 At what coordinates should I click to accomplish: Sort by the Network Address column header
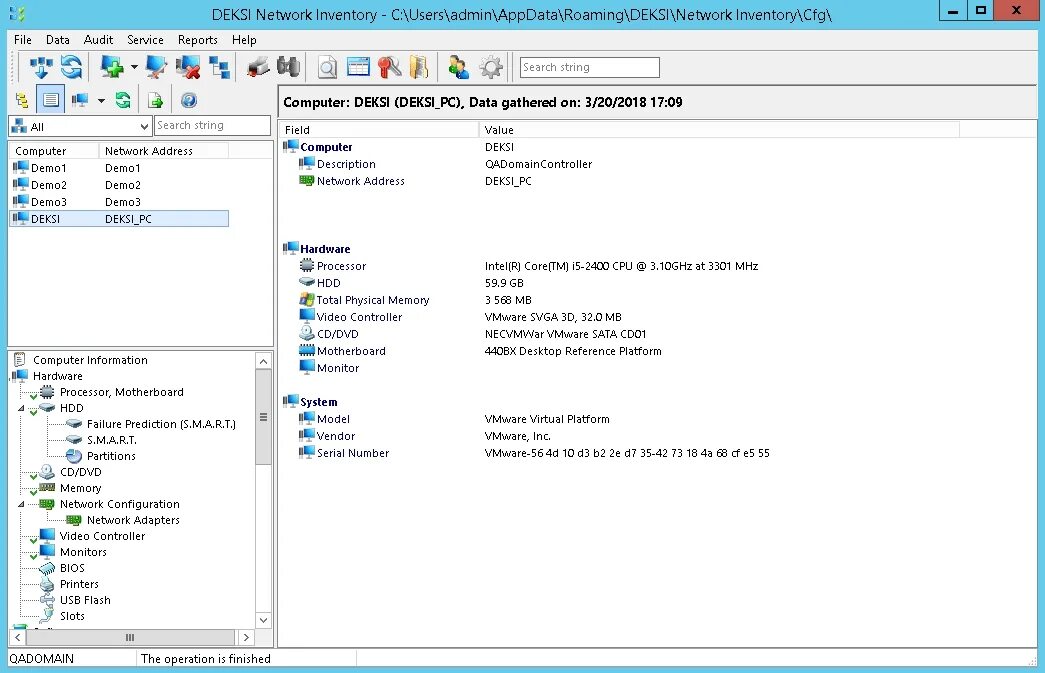coord(163,151)
